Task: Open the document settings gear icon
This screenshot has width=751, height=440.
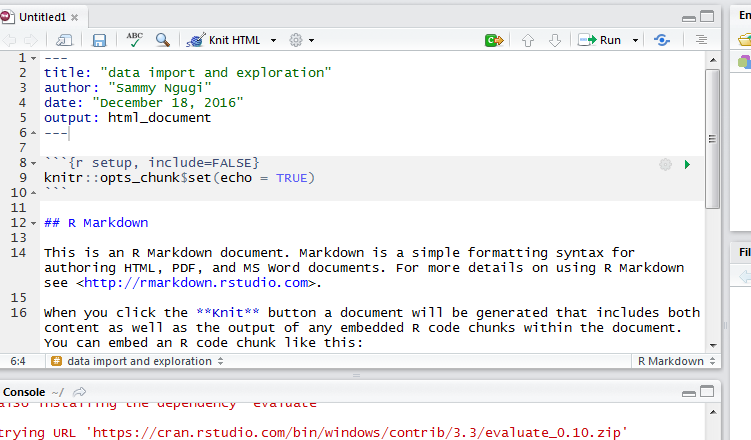Action: tap(296, 40)
